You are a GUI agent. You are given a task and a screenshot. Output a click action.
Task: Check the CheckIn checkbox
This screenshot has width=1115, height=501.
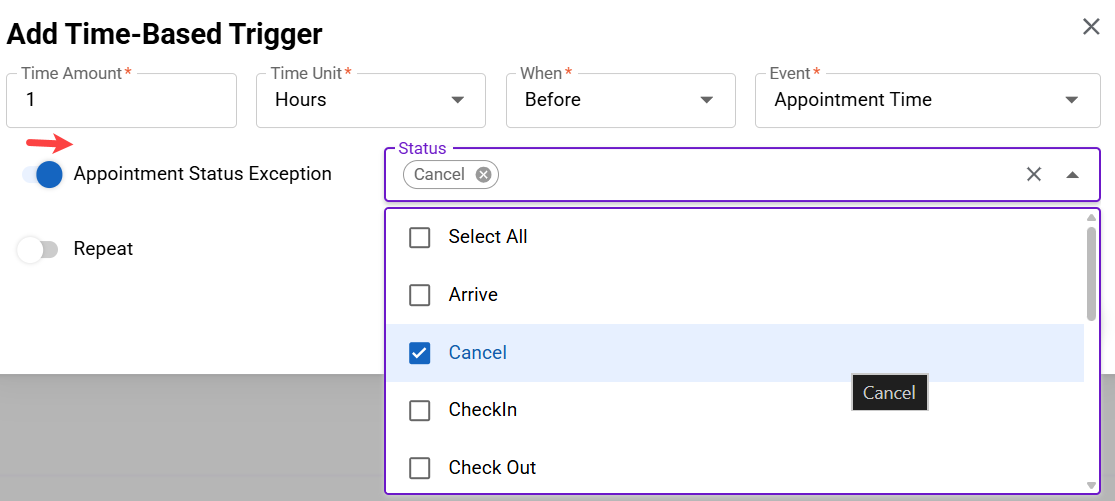click(x=420, y=411)
